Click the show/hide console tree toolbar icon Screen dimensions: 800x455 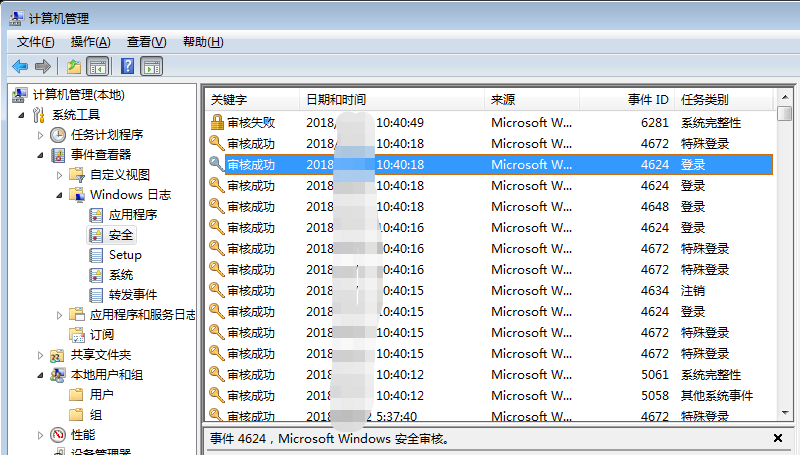pos(97,66)
